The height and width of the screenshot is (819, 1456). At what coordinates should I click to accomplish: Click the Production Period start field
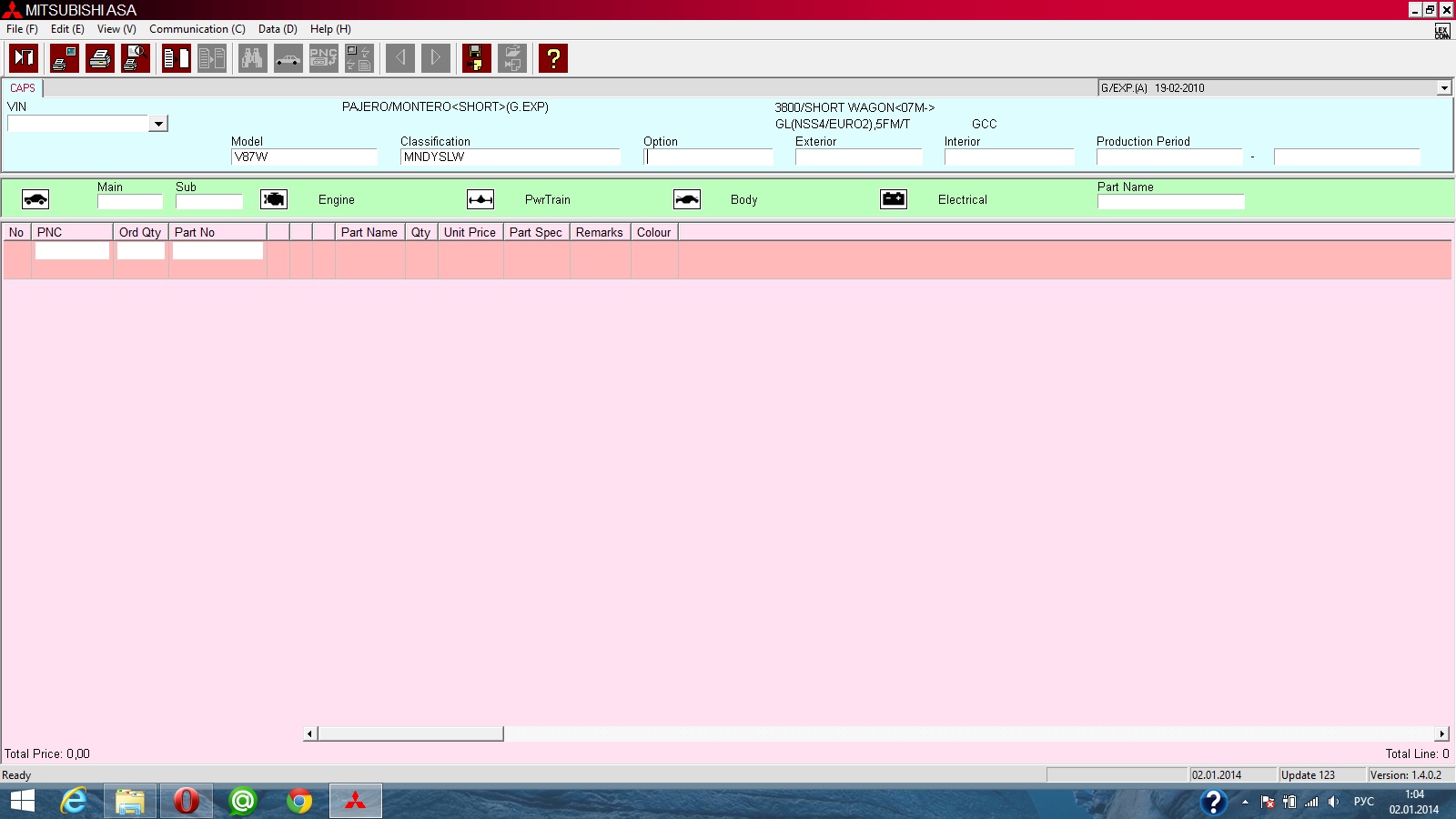point(1169,157)
